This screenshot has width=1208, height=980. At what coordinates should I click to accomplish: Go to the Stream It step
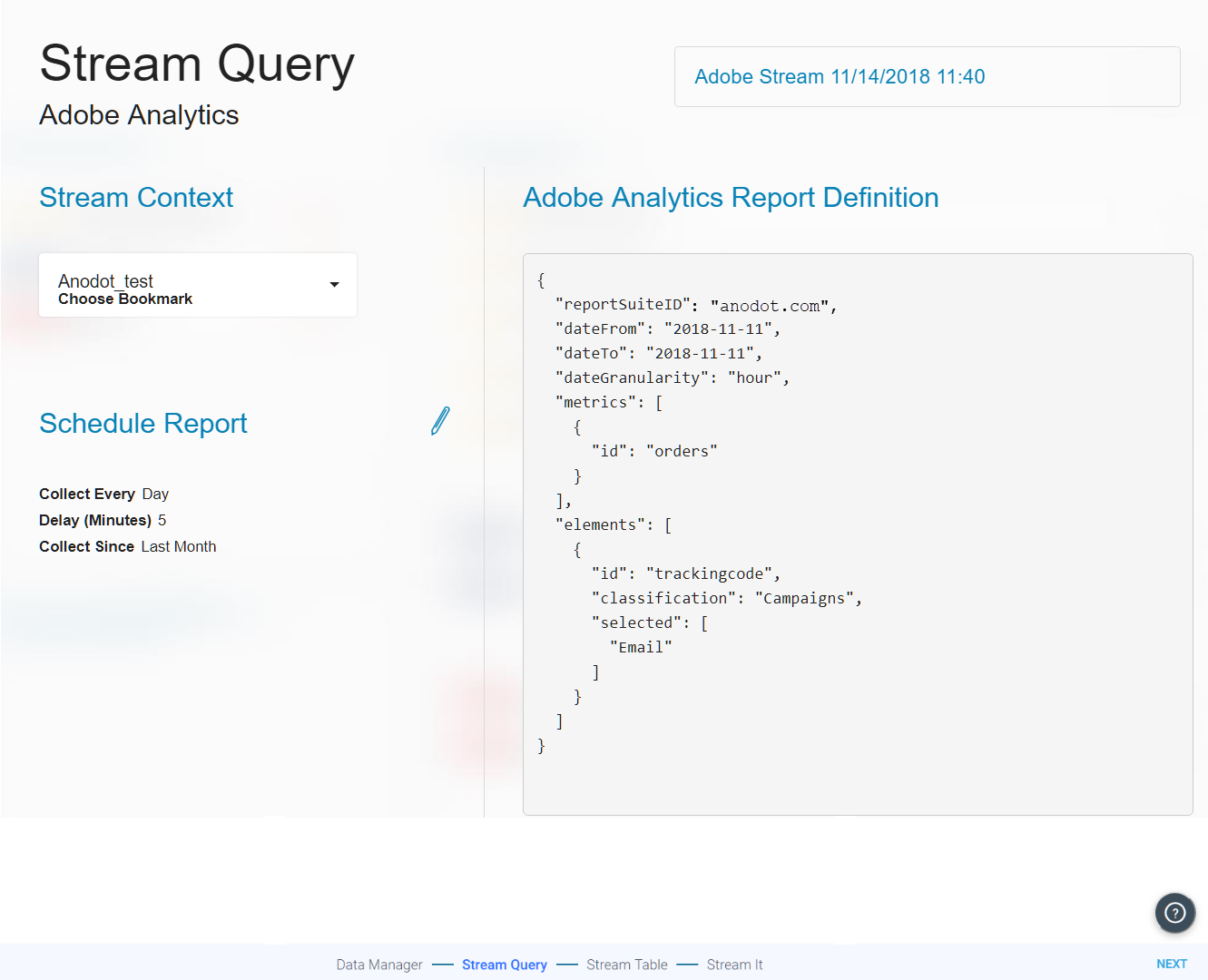[734, 965]
